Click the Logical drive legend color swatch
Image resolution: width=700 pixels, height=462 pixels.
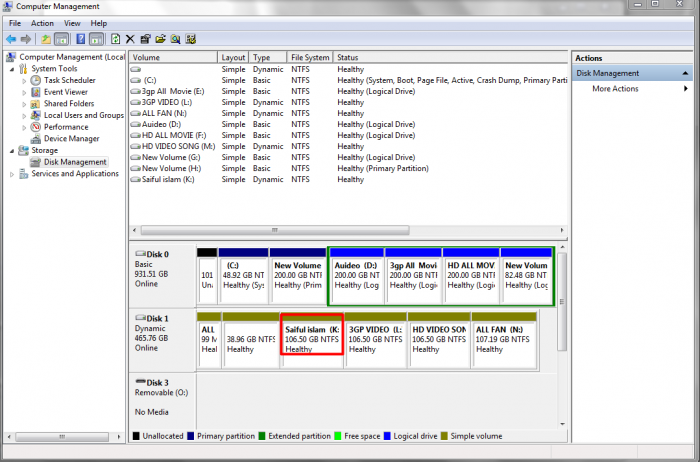click(x=387, y=436)
